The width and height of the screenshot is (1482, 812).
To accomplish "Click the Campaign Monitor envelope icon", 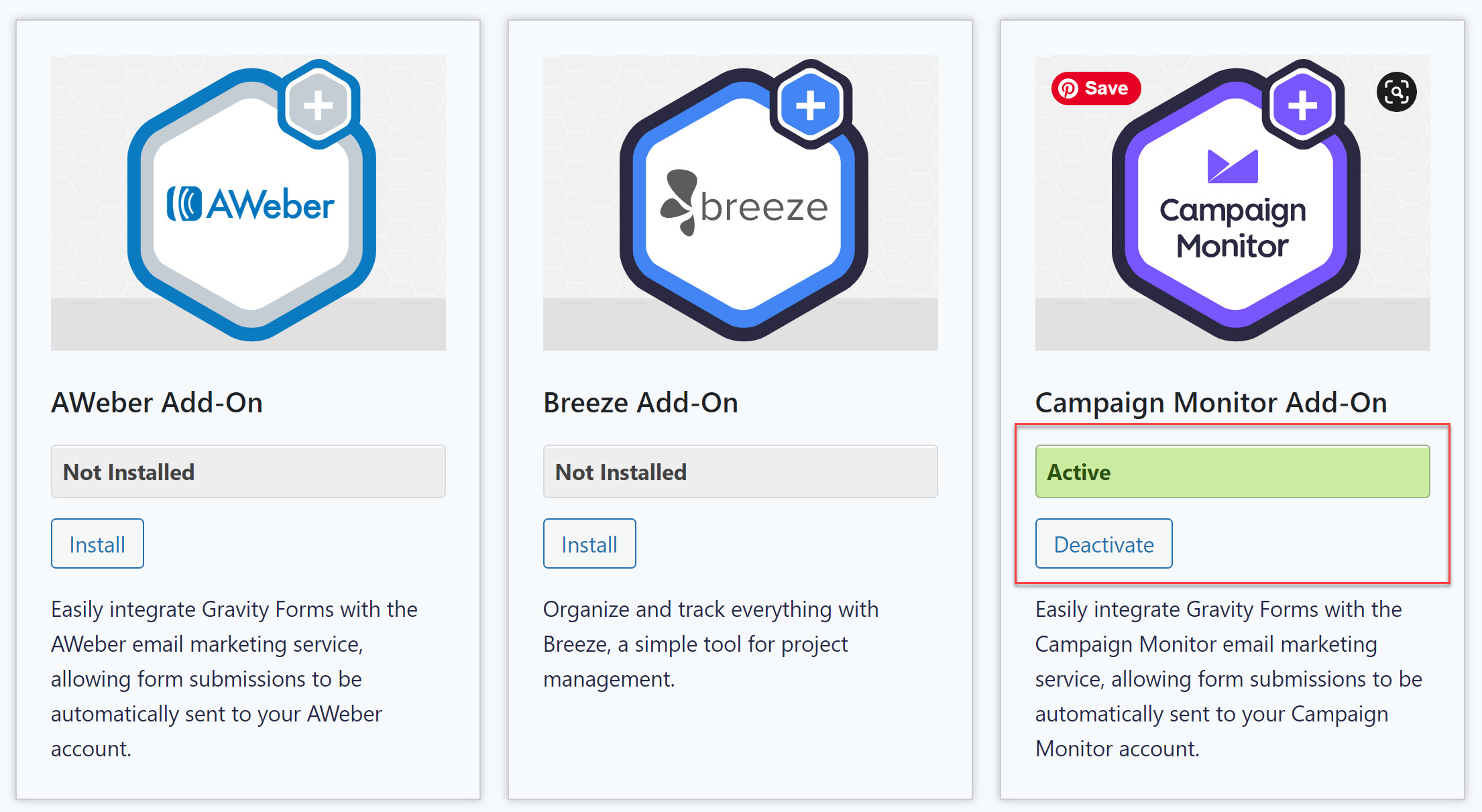I will tap(1233, 166).
